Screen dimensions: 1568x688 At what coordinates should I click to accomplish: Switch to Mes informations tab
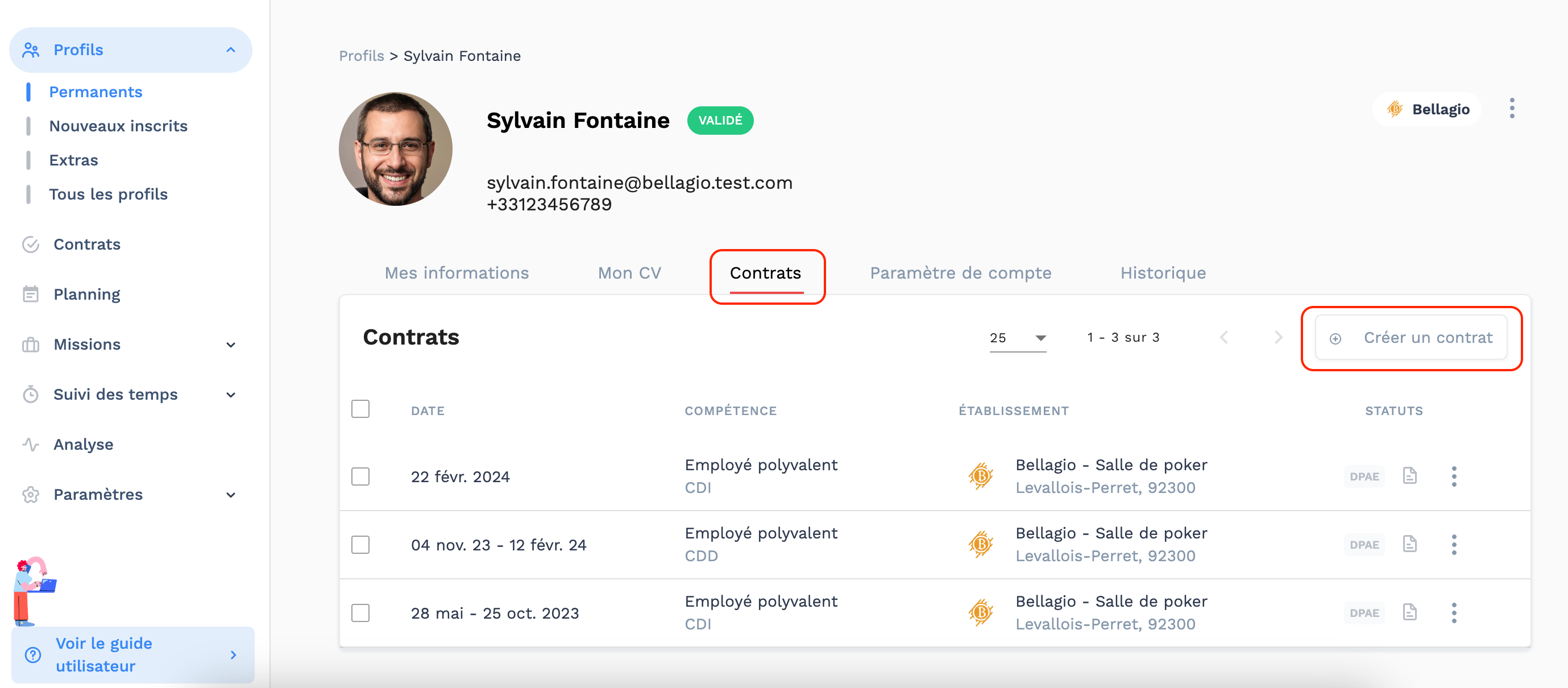[x=457, y=273]
